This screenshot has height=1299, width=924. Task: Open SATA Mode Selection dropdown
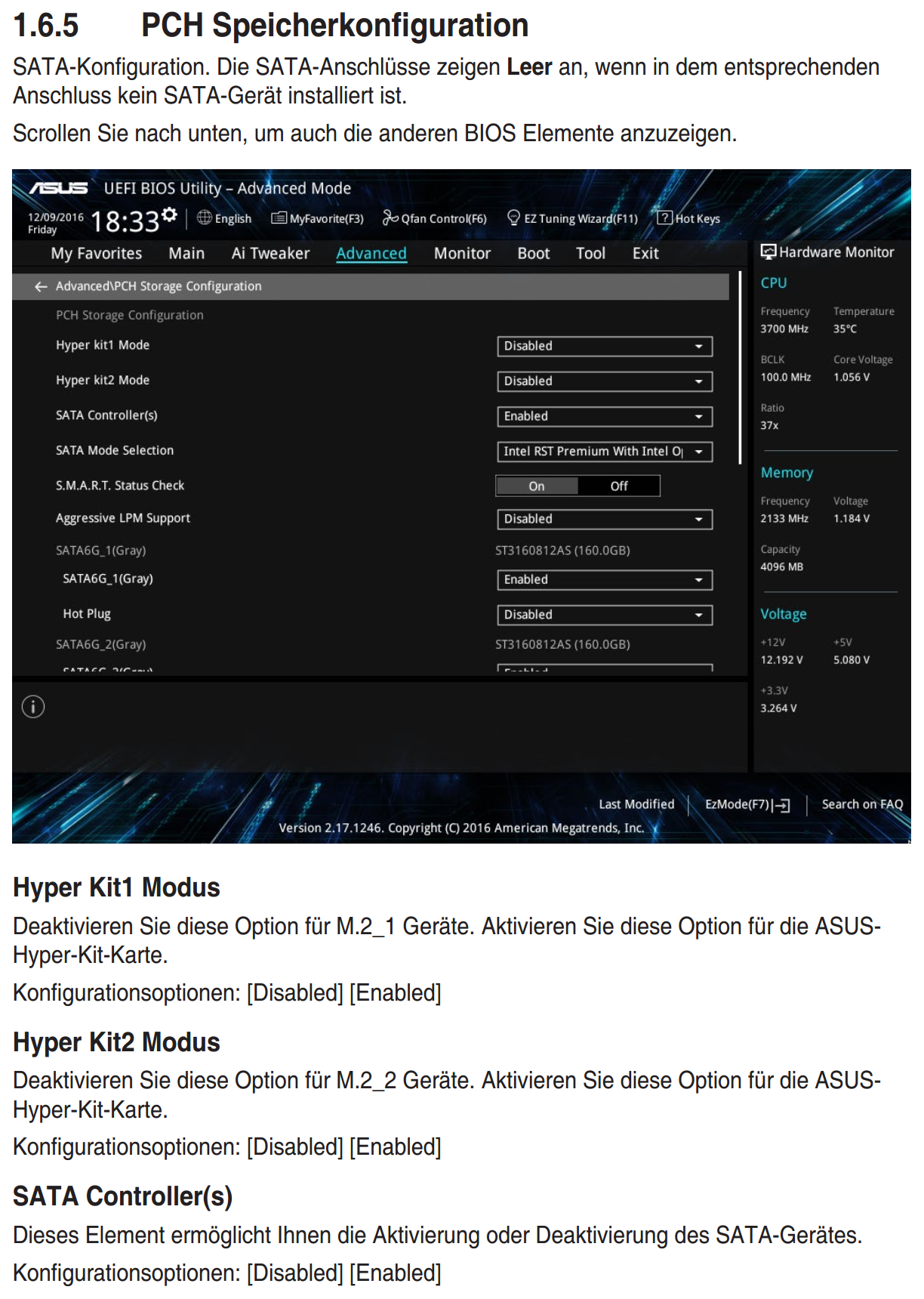click(x=605, y=452)
